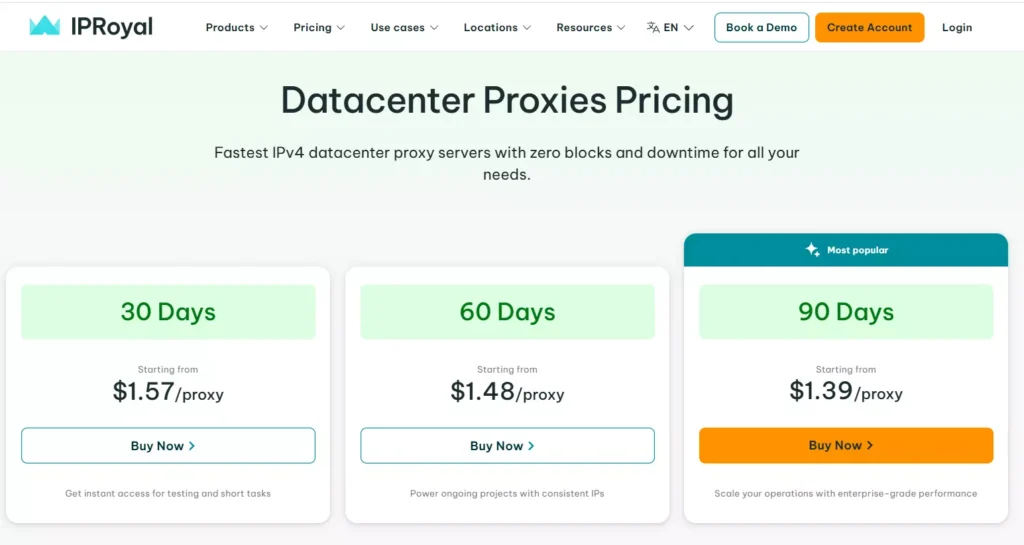Click the sparkle icon beside Most popular
Viewport: 1024px width, 545px height.
click(813, 250)
